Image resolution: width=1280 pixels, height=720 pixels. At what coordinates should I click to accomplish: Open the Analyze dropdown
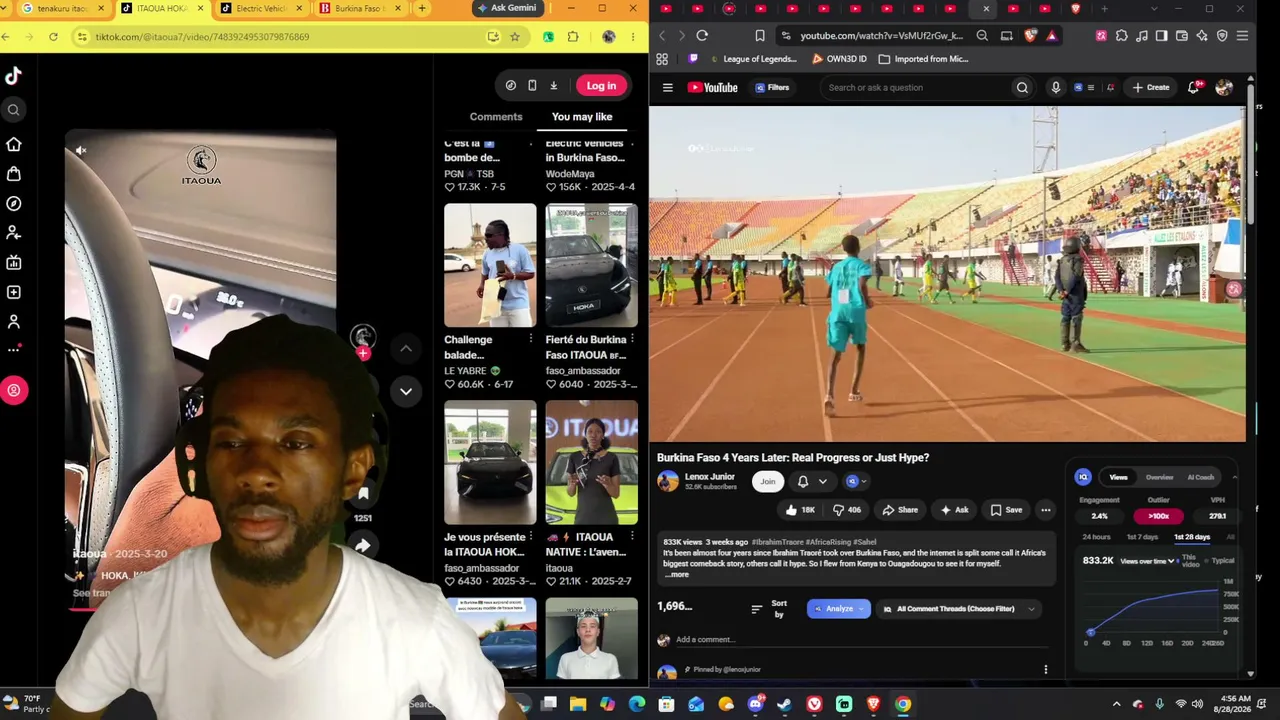click(x=839, y=609)
